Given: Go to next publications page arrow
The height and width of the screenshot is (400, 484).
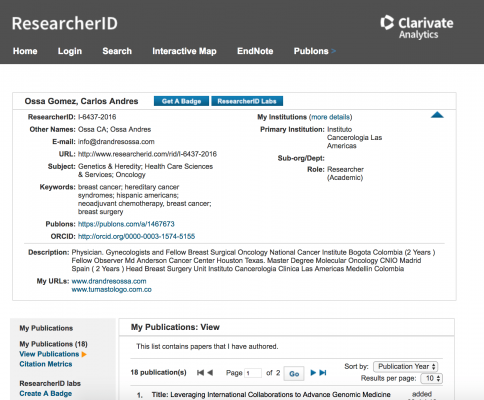Looking at the screenshot, I should coord(313,373).
